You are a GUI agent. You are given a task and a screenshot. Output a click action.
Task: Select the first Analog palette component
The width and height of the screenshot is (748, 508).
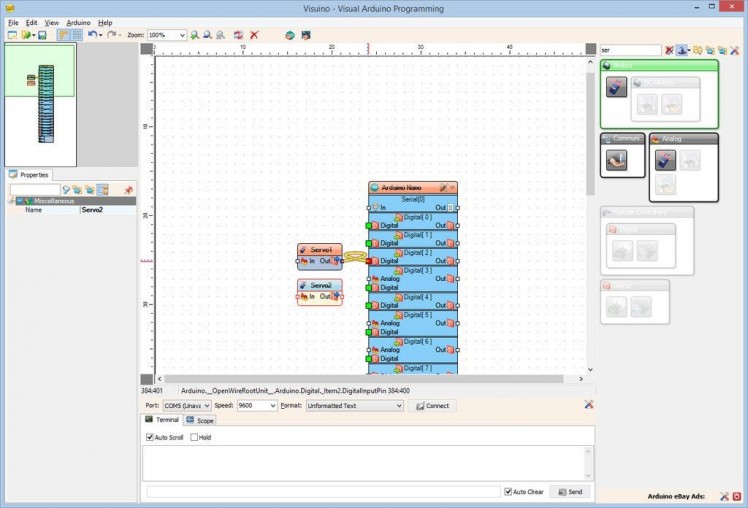tap(665, 160)
